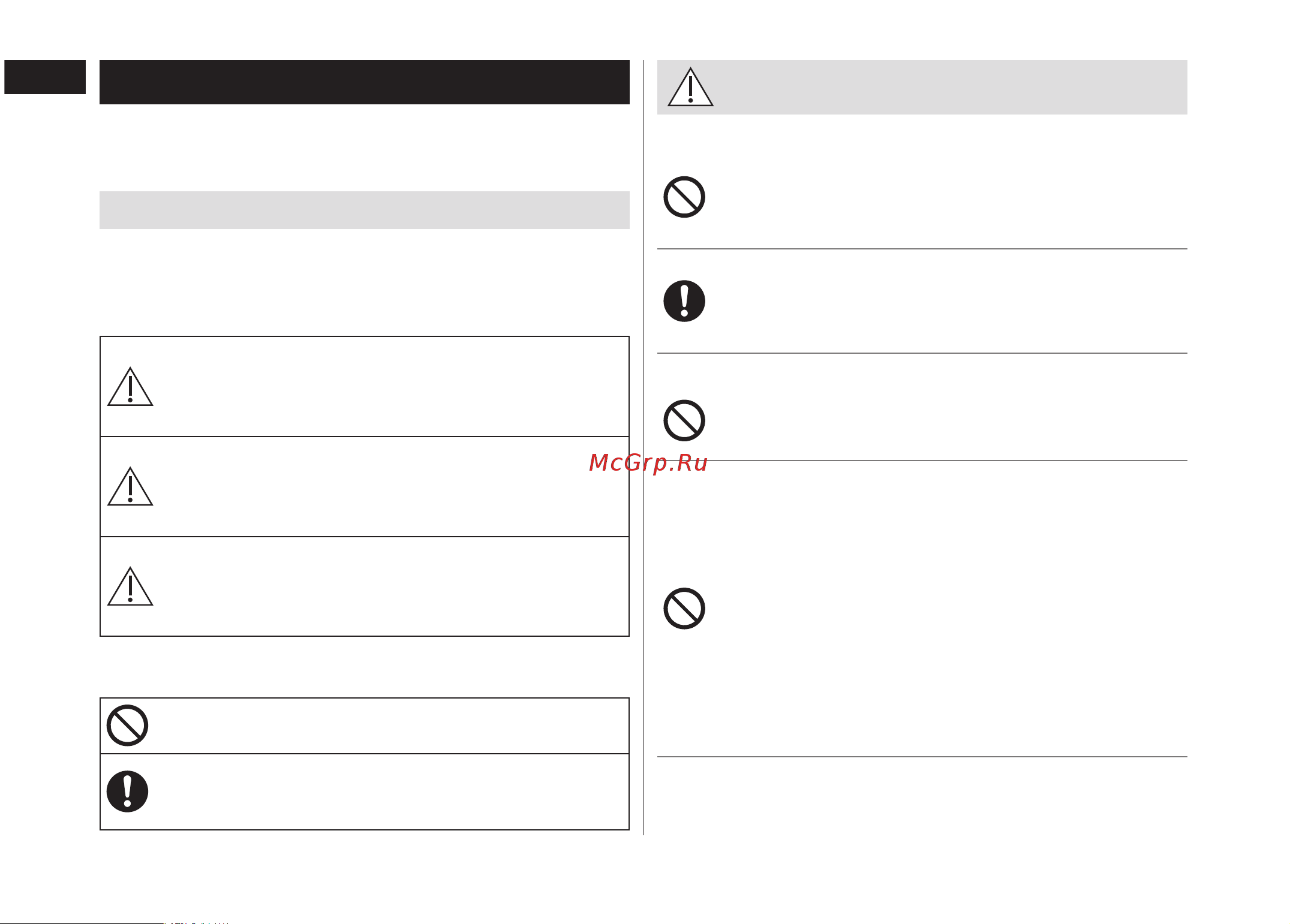This screenshot has height=924, width=1290.
Task: Click the row beside lower-left exclamation icon
Action: [365, 792]
